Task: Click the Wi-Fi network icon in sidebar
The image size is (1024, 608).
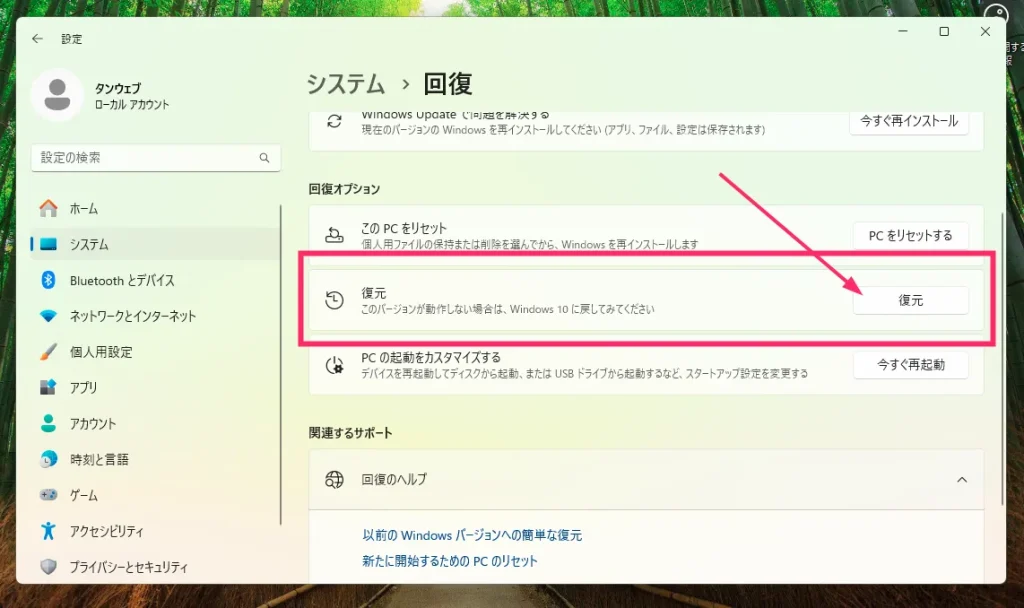Action: [x=48, y=316]
